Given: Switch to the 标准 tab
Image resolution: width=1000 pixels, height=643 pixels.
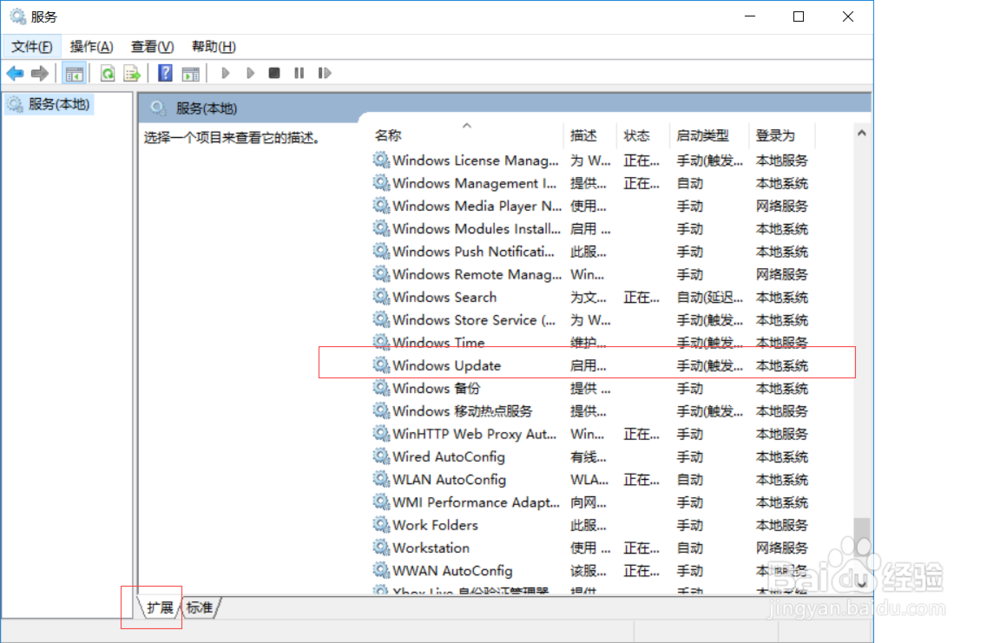Looking at the screenshot, I should (x=200, y=608).
